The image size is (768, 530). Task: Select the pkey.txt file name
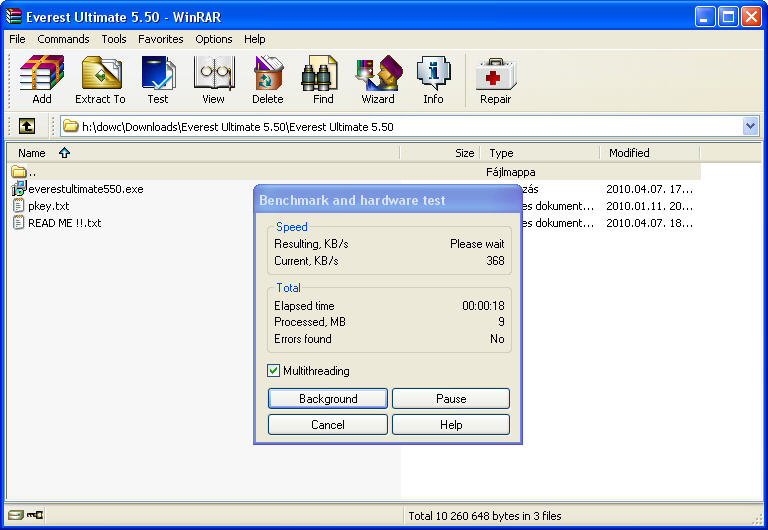48,206
